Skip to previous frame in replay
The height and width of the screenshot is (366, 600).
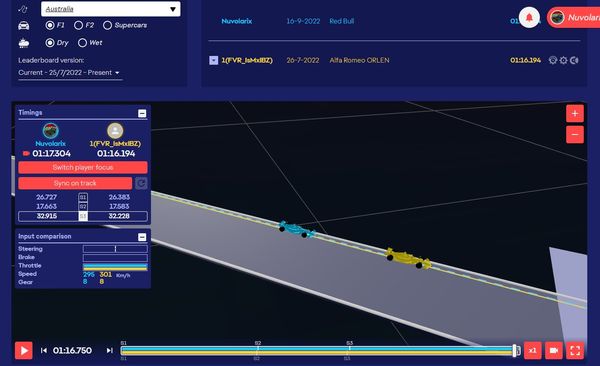click(x=44, y=350)
